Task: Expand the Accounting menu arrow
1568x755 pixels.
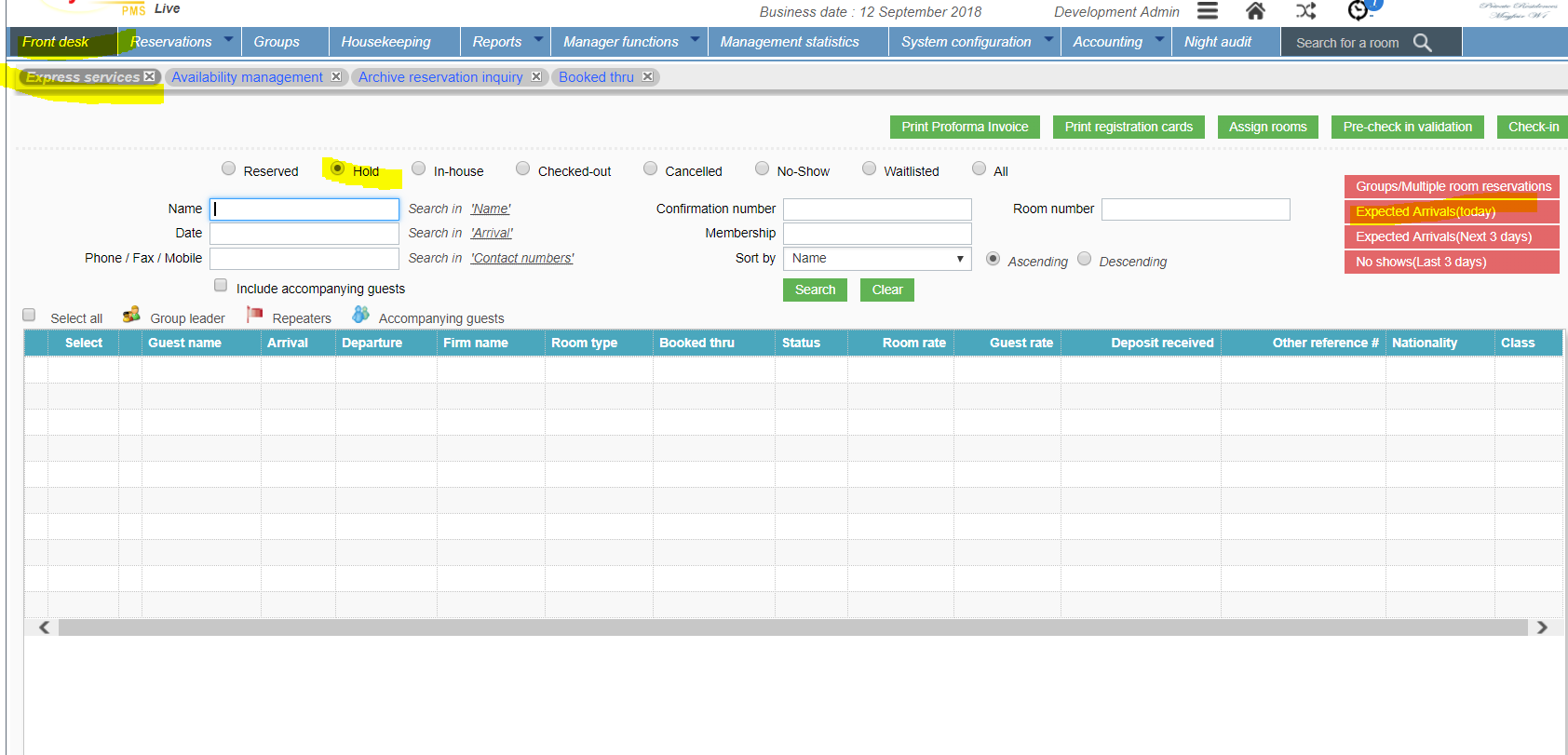Action: tap(1159, 39)
